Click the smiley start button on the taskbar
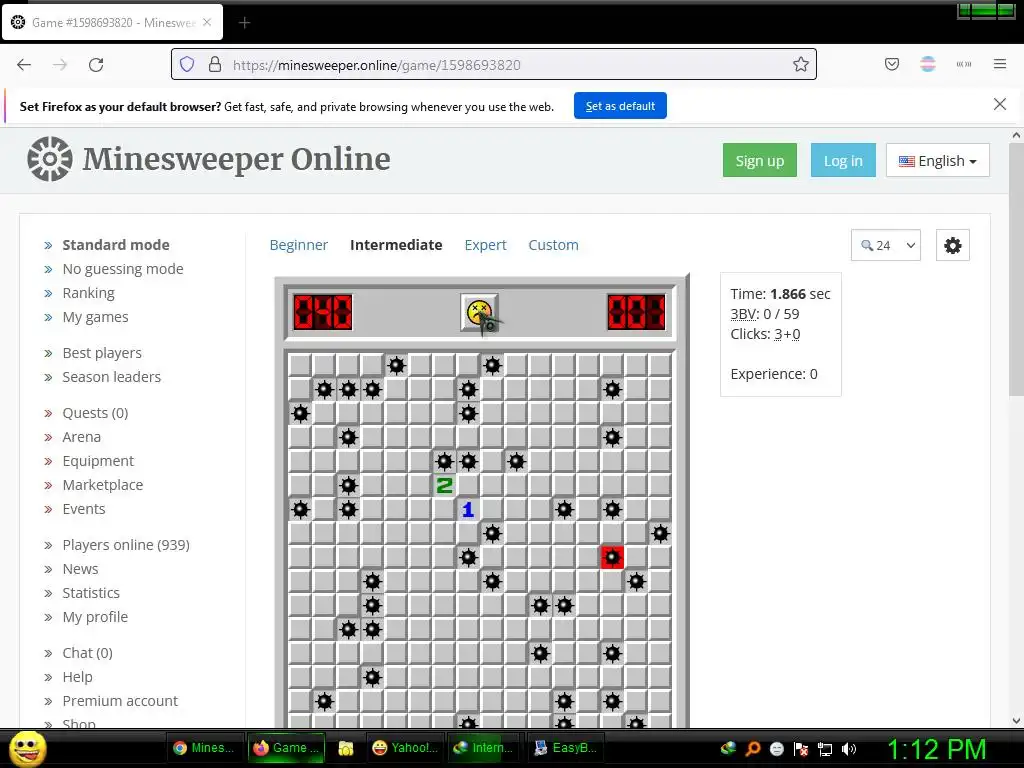This screenshot has height=768, width=1024. click(27, 748)
